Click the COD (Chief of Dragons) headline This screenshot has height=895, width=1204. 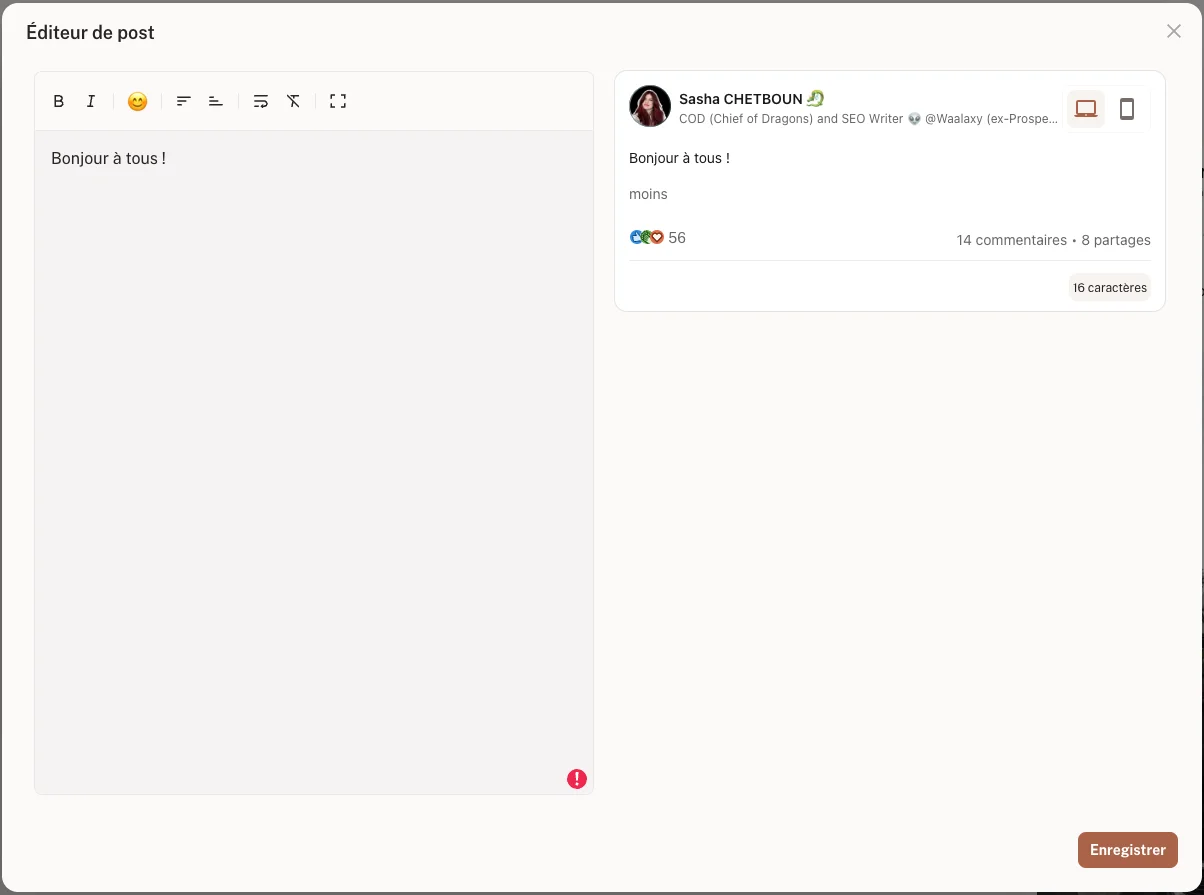868,119
